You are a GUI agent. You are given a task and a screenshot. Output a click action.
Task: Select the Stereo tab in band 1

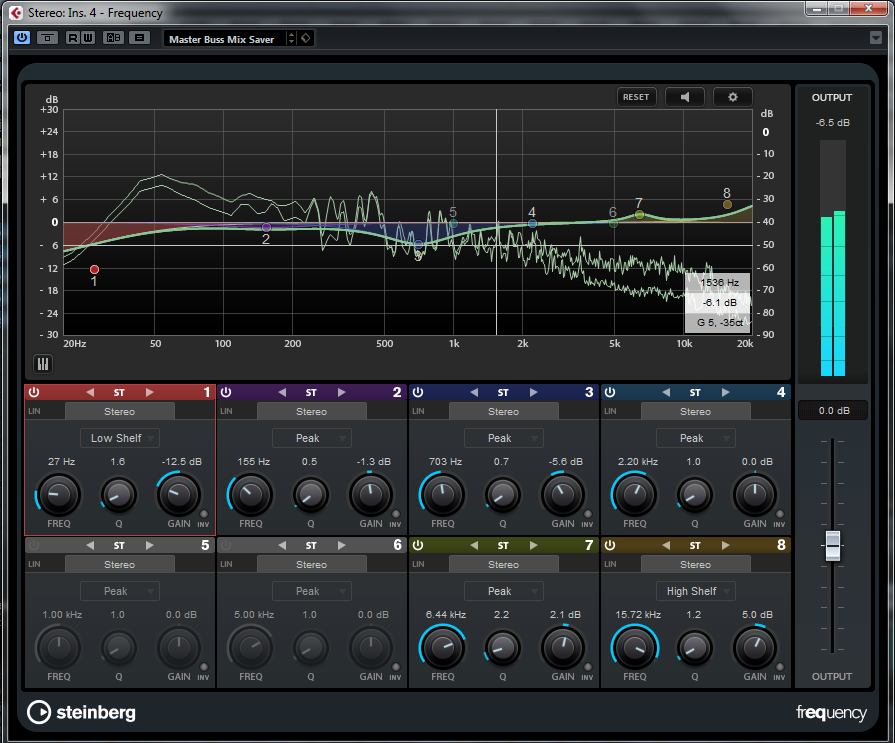point(119,411)
